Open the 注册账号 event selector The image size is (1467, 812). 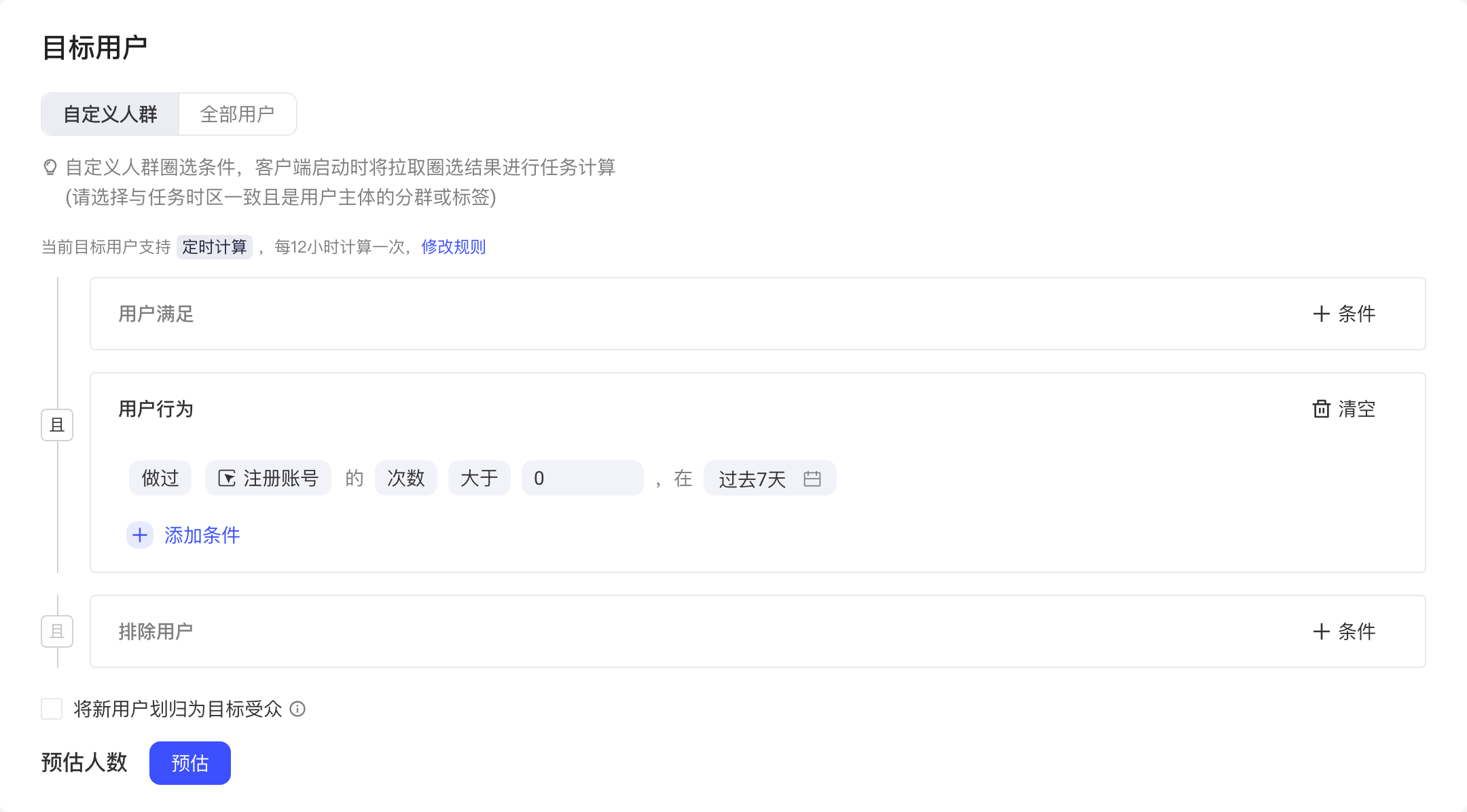(x=268, y=478)
